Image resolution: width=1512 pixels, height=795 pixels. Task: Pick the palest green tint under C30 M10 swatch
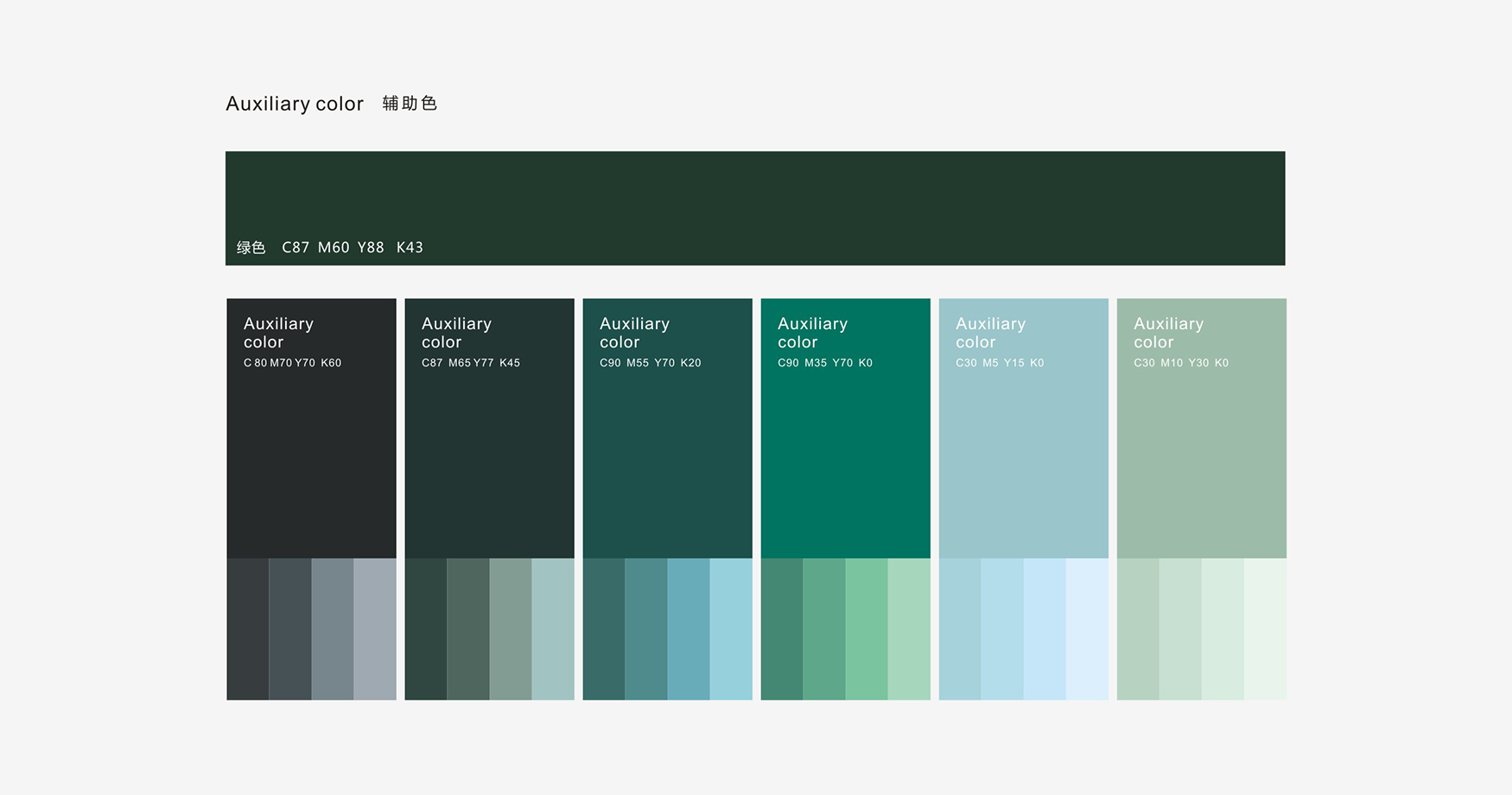[1265, 629]
